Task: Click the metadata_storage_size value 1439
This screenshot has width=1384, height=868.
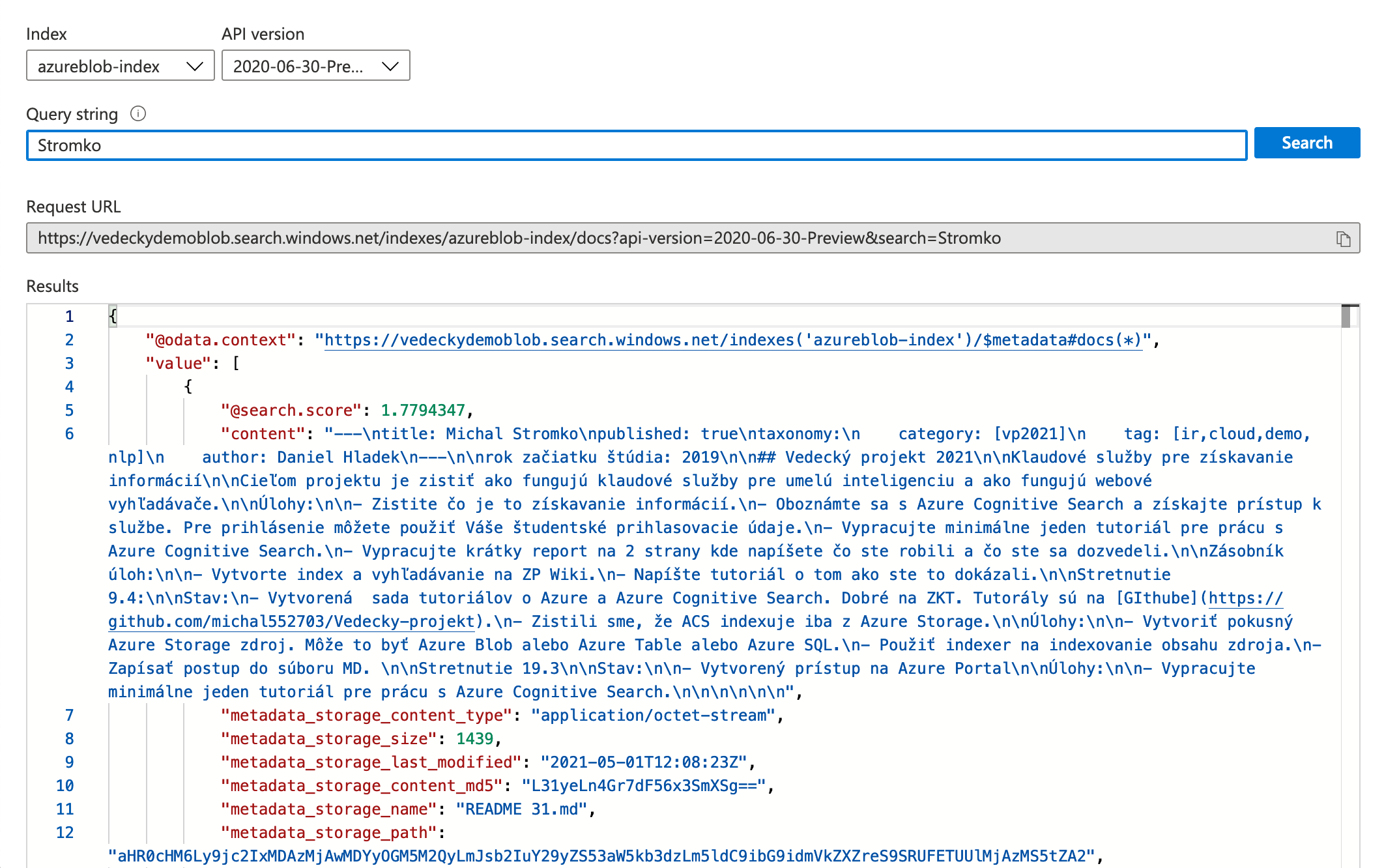Action: [474, 739]
